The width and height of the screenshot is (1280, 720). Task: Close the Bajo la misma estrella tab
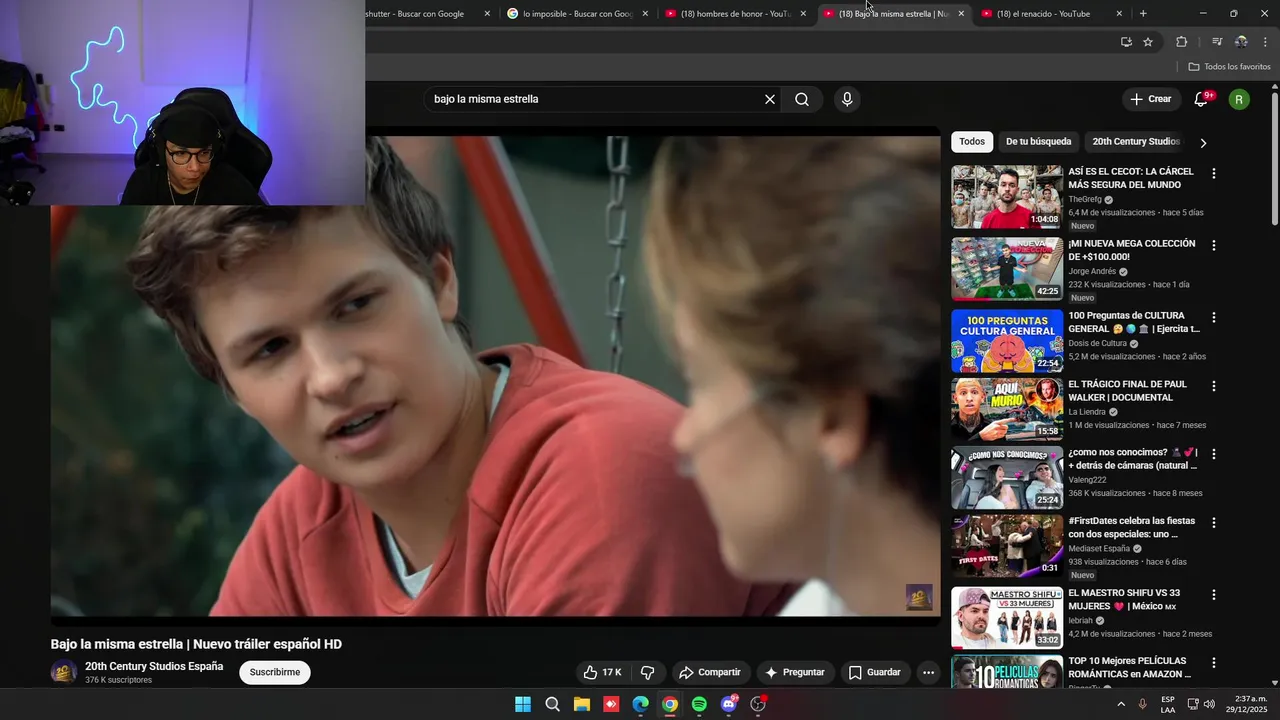point(961,14)
